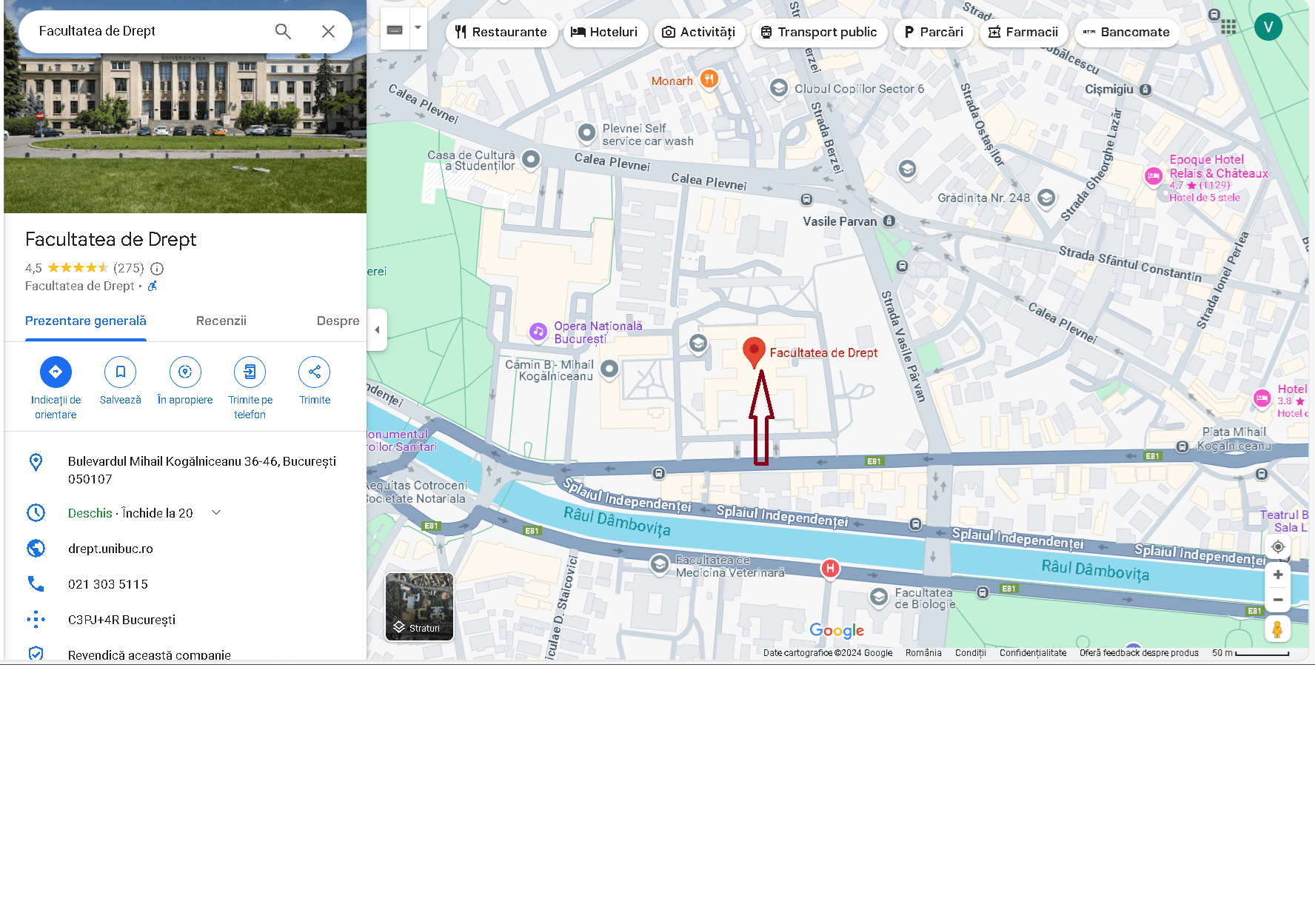The height and width of the screenshot is (924, 1315).
Task: Zoom in the map with plus button
Action: tap(1277, 575)
